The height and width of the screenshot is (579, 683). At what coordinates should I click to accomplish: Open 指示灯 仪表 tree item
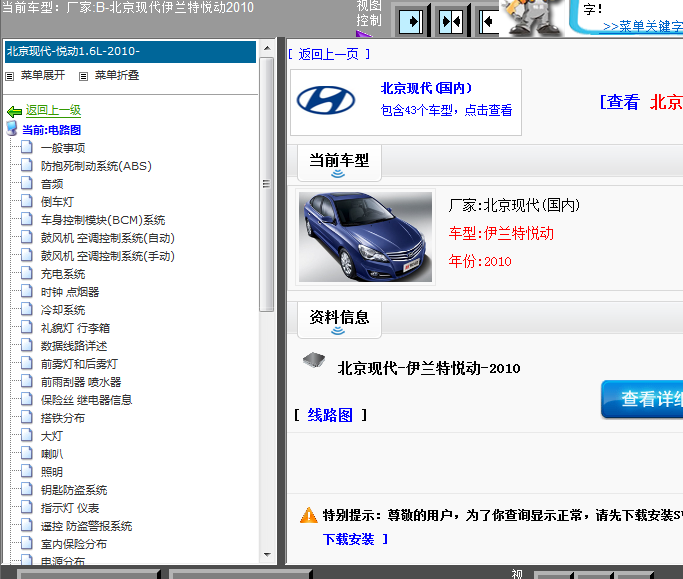pyautogui.click(x=70, y=508)
